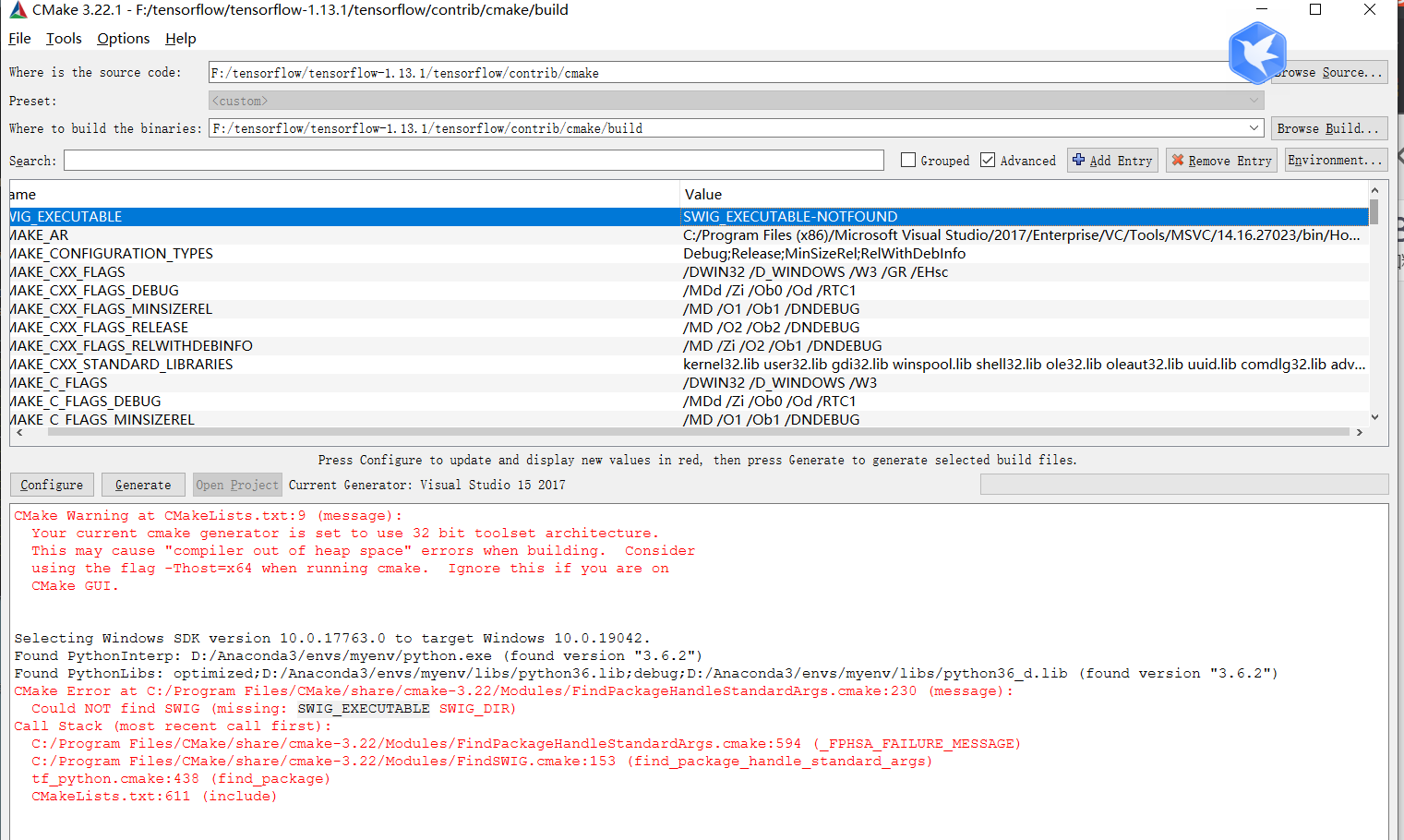
Task: Click the floating blue bird icon
Action: click(1257, 53)
